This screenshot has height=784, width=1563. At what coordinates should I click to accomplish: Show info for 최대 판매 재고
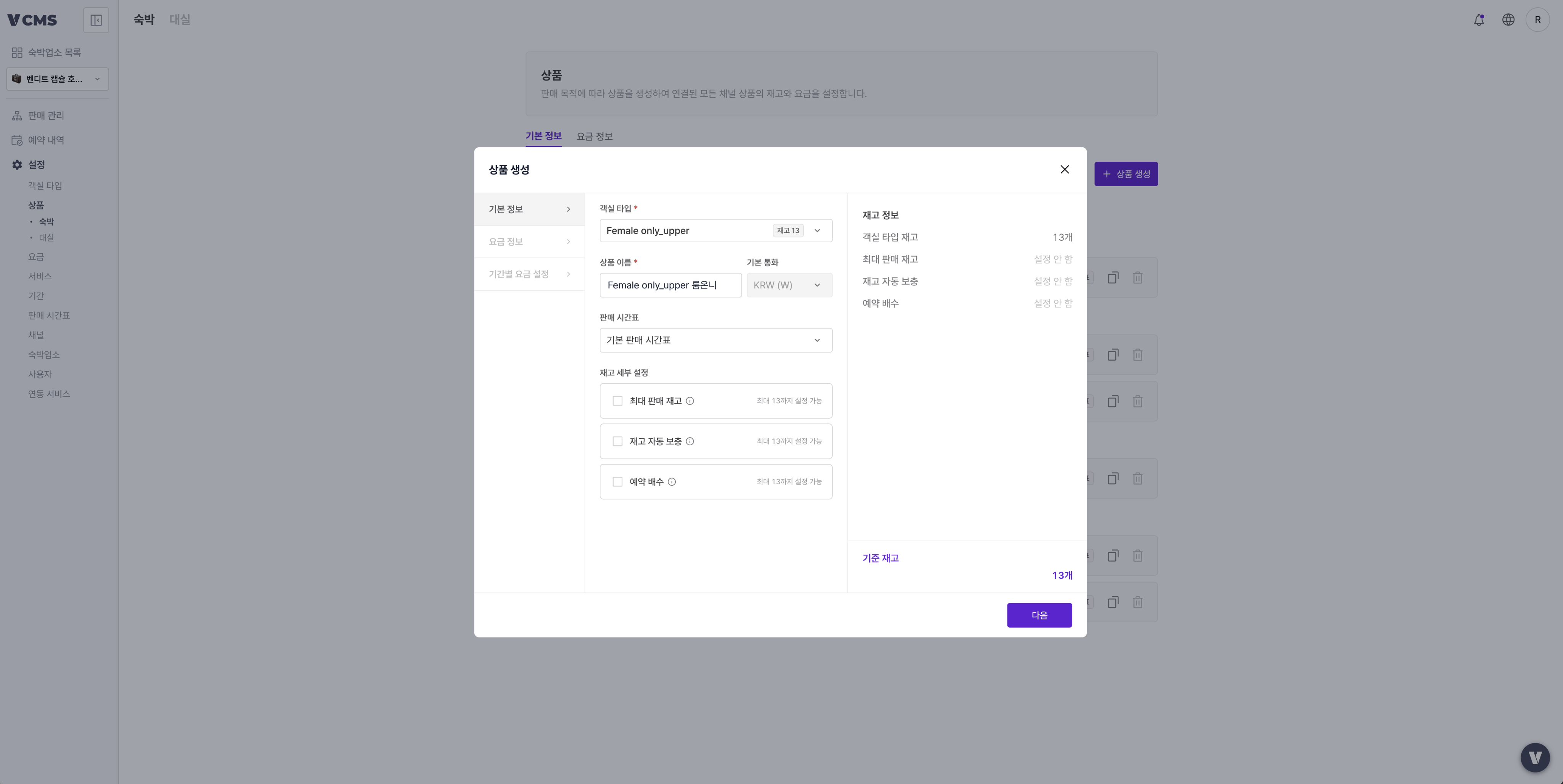coord(690,401)
